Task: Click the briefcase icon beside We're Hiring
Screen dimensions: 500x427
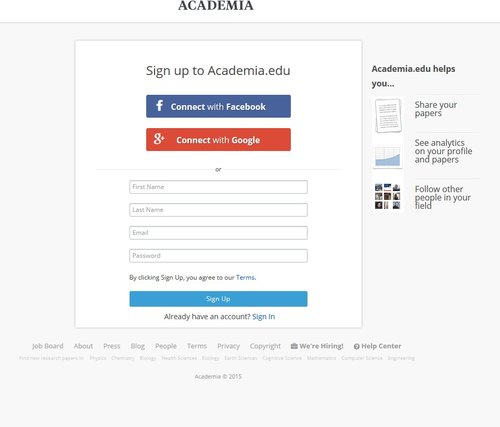Action: coord(294,346)
